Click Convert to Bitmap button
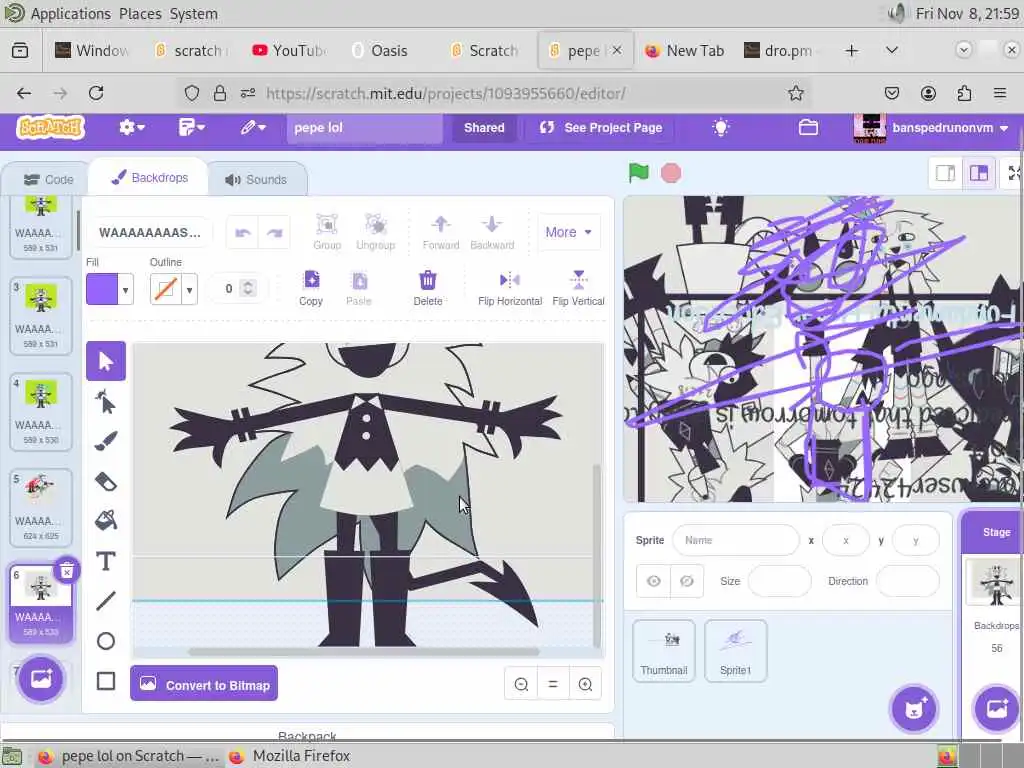This screenshot has width=1024, height=768. click(204, 684)
